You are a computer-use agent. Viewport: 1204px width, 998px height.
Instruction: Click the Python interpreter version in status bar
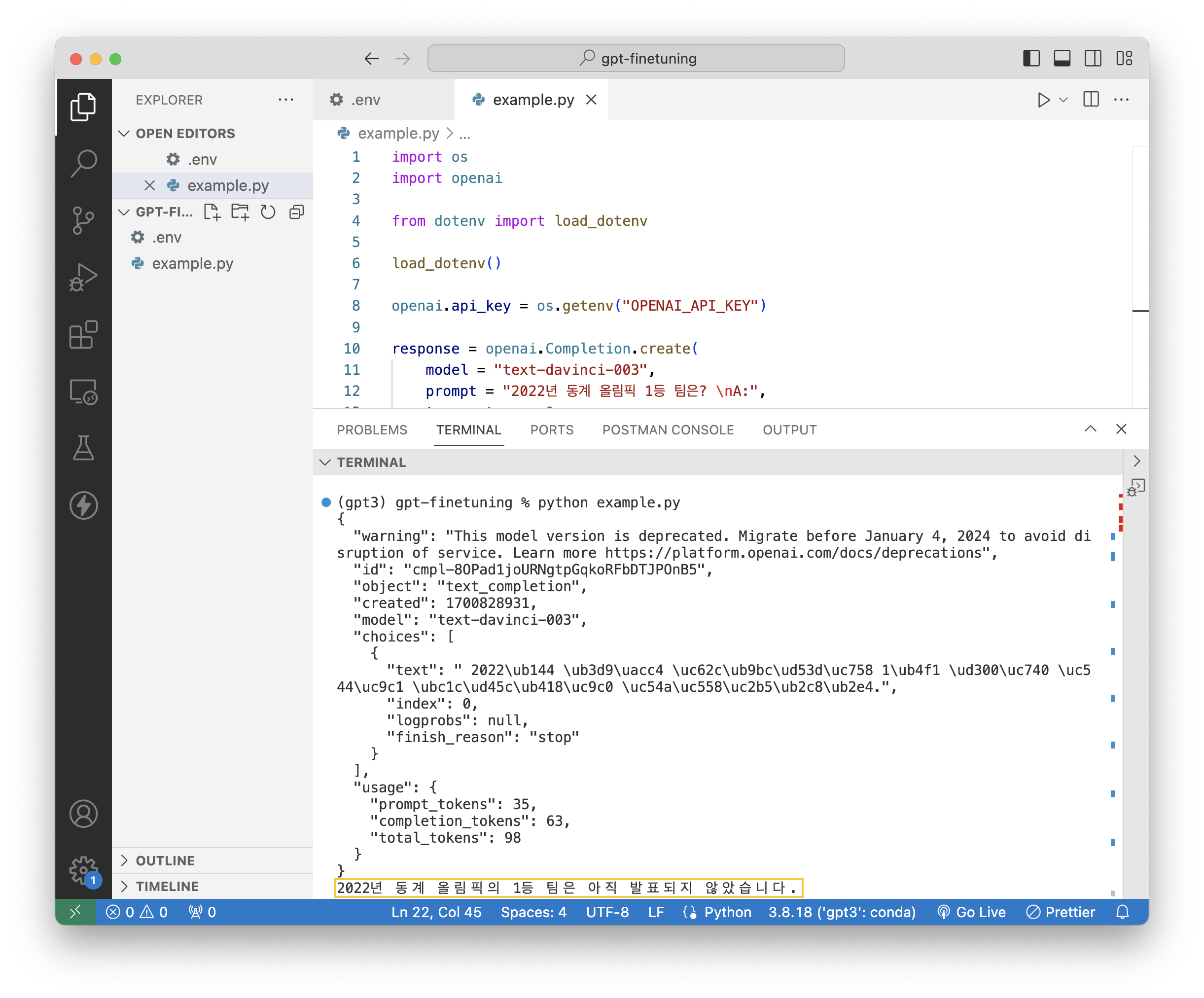pyautogui.click(x=842, y=912)
